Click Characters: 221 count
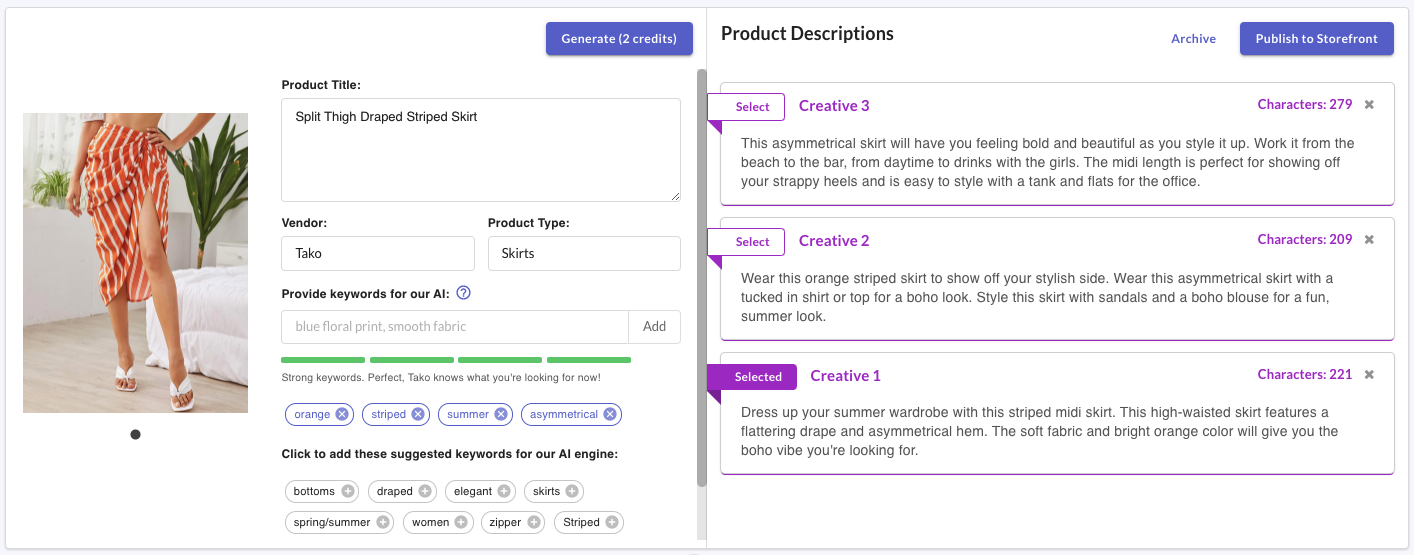The width and height of the screenshot is (1414, 555). [1305, 375]
